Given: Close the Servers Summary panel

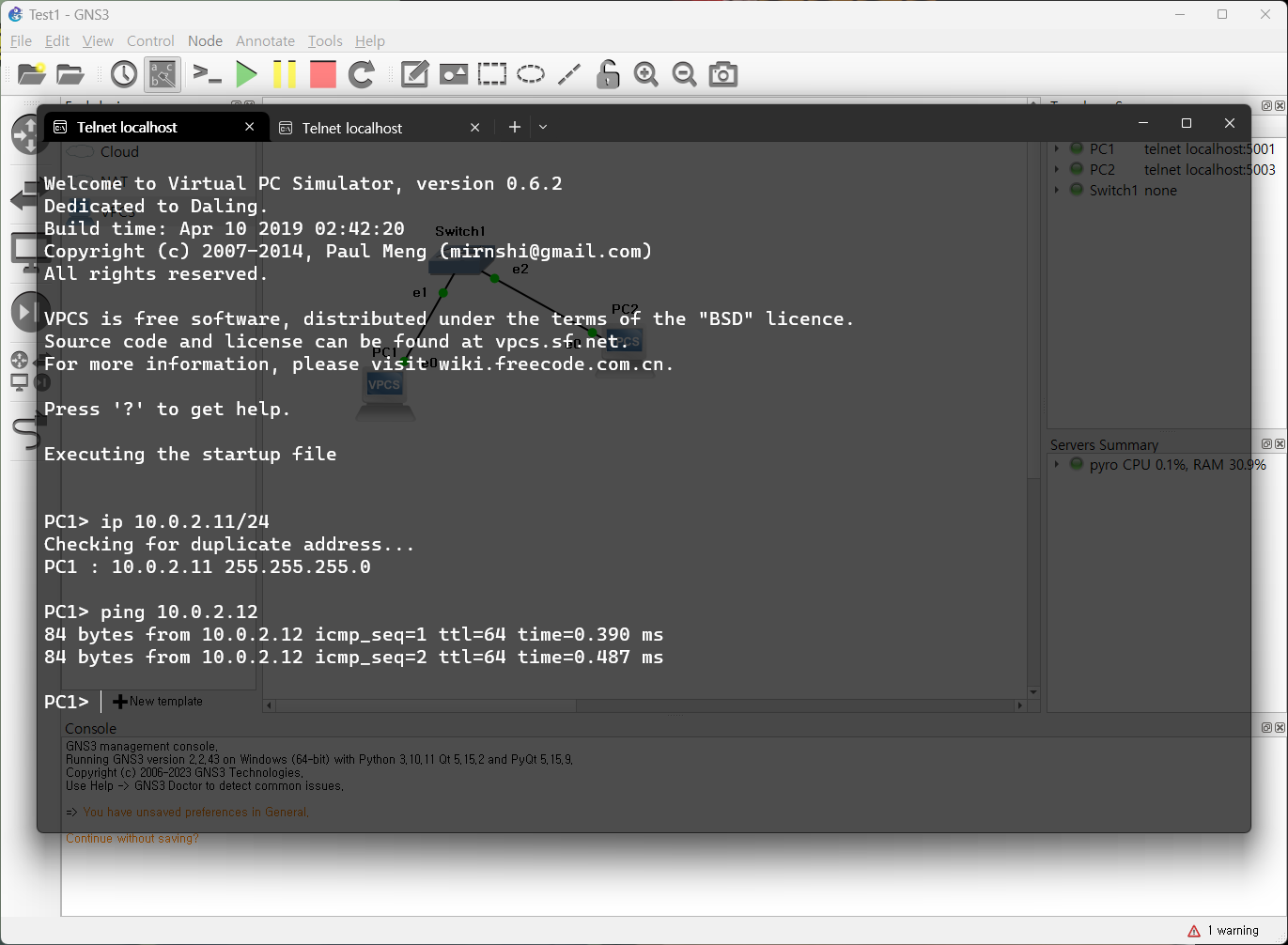Looking at the screenshot, I should click(1280, 444).
